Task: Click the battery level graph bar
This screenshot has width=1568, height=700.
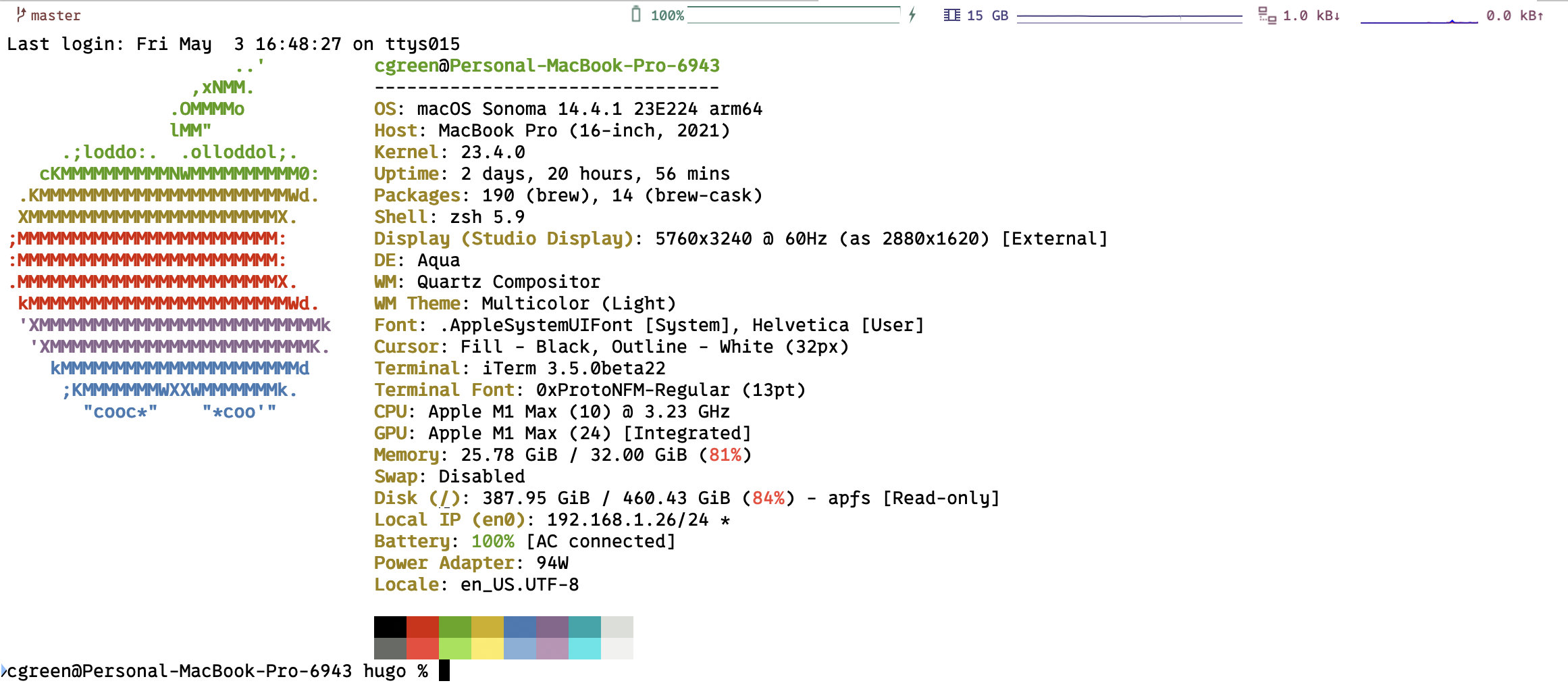Action: (793, 15)
